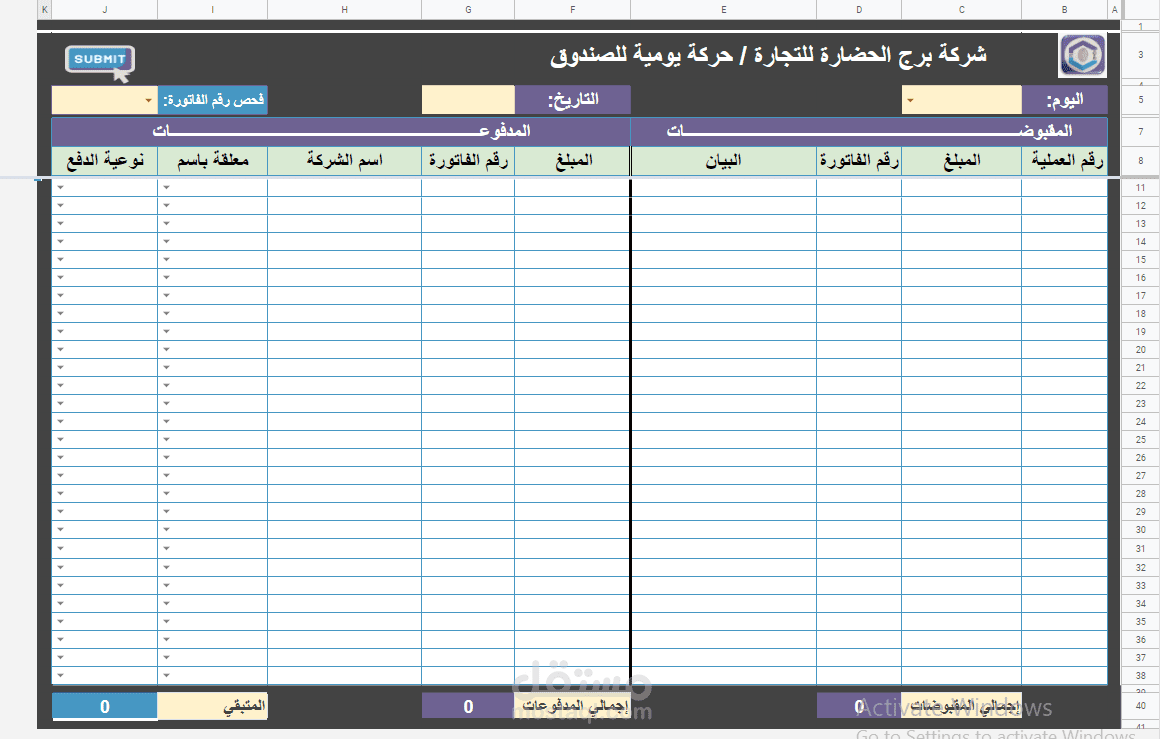Select column C header

click(961, 10)
